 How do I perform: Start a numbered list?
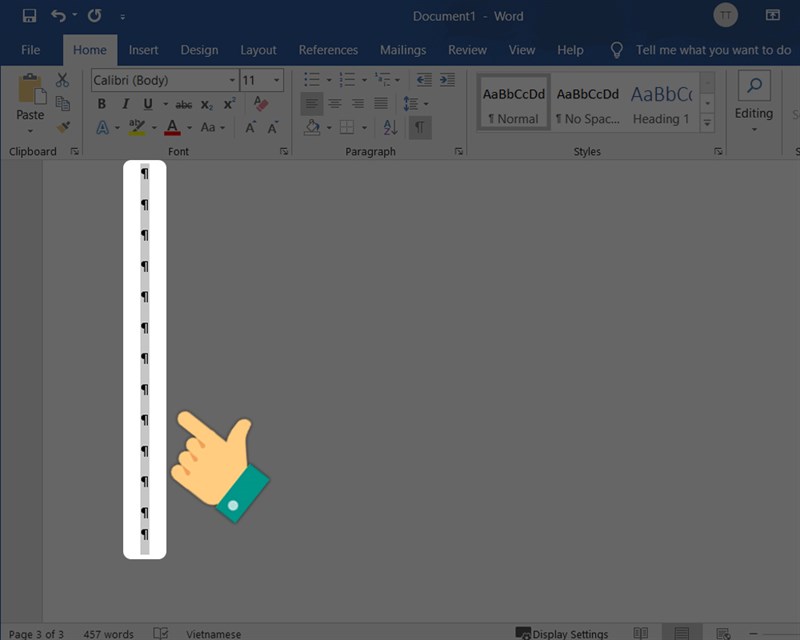(347, 80)
